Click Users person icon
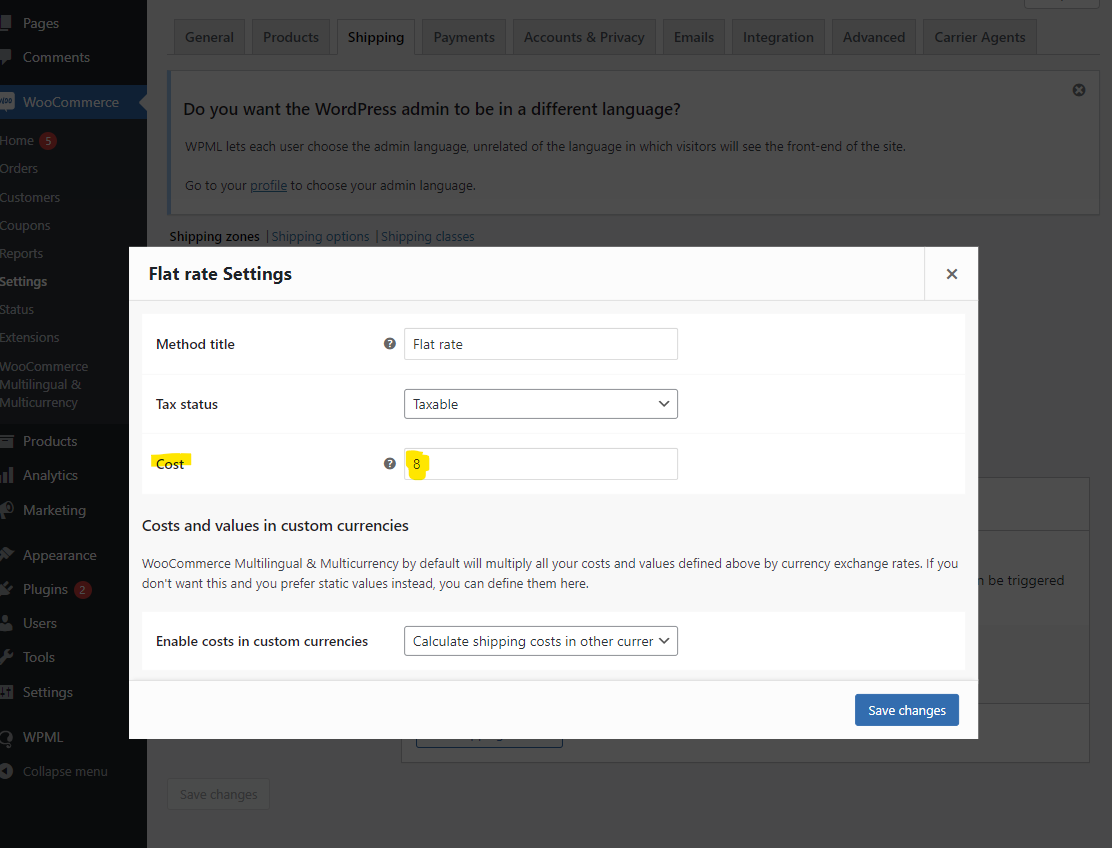 pos(6,623)
